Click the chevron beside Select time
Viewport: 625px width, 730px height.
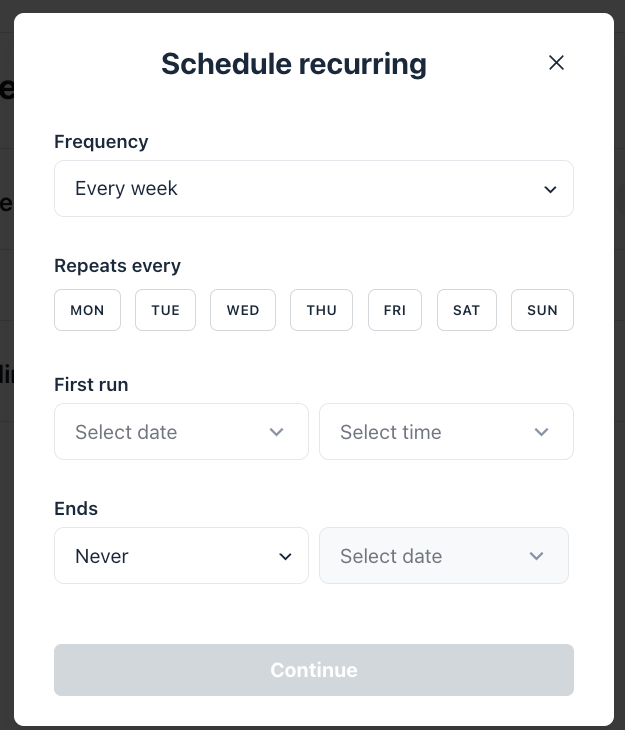tap(542, 432)
